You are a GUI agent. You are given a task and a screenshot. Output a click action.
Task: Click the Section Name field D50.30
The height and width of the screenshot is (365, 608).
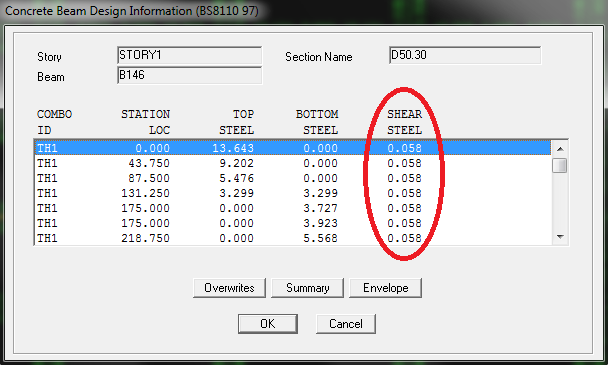[465, 55]
